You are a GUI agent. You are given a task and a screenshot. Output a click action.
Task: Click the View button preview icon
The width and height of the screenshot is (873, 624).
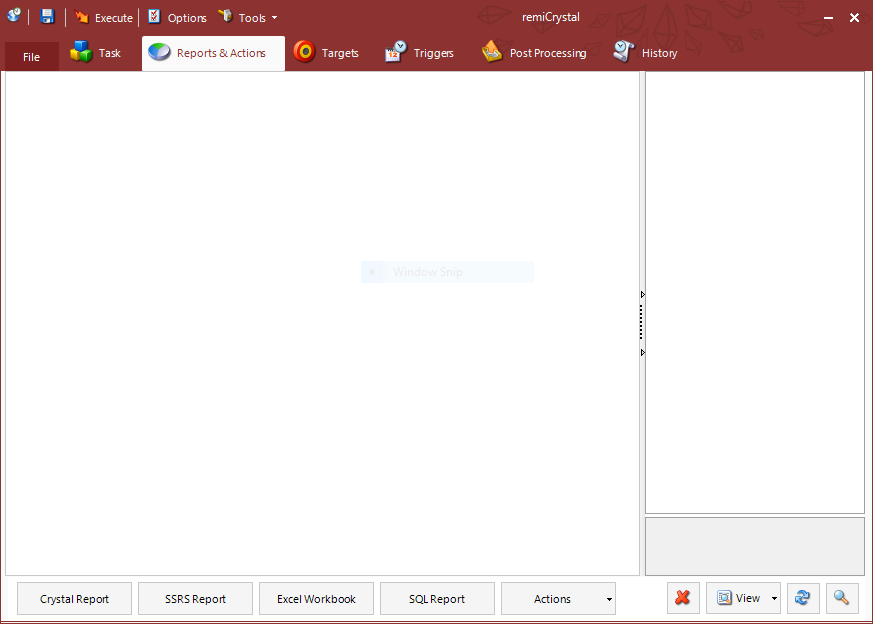724,598
